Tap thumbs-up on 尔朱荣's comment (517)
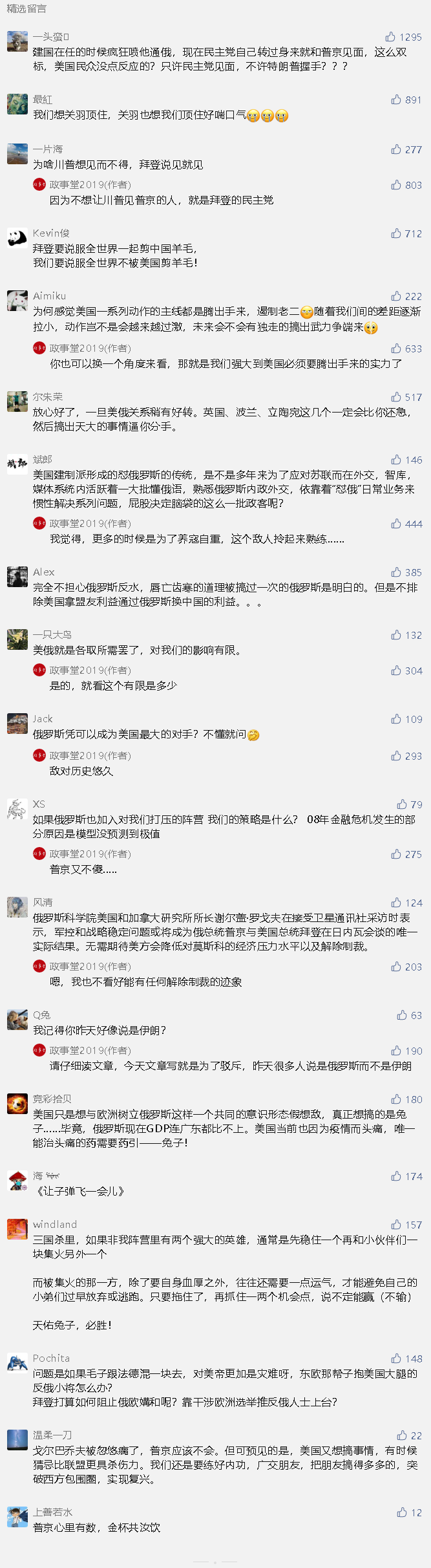 click(396, 397)
